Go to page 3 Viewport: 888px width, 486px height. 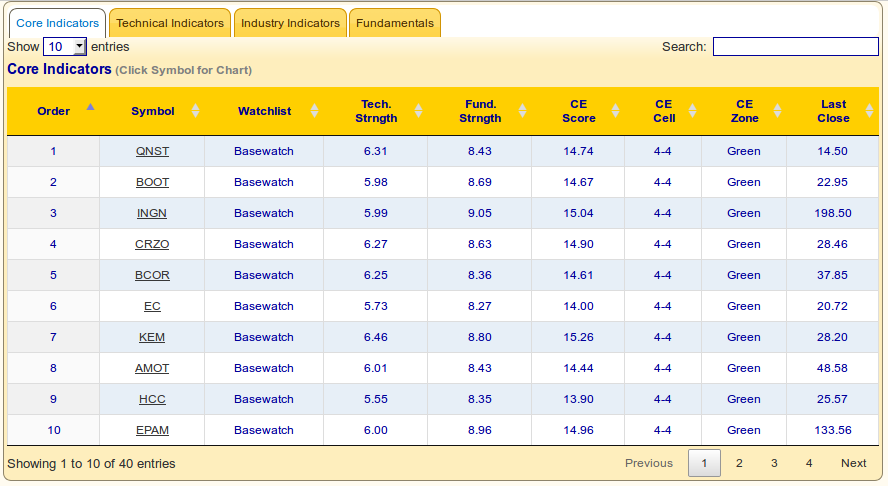click(774, 463)
